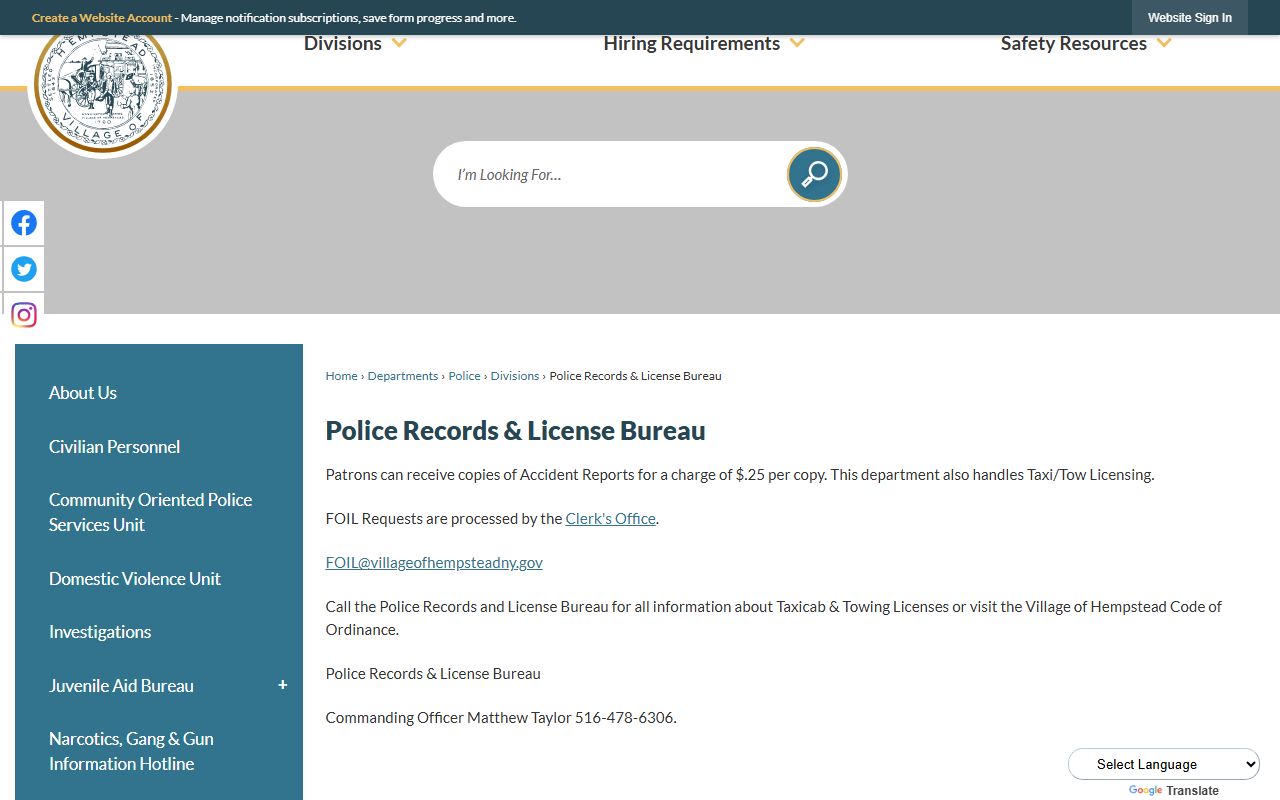This screenshot has width=1280, height=800.
Task: Open Community Oriented Police Services Unit
Action: (150, 512)
